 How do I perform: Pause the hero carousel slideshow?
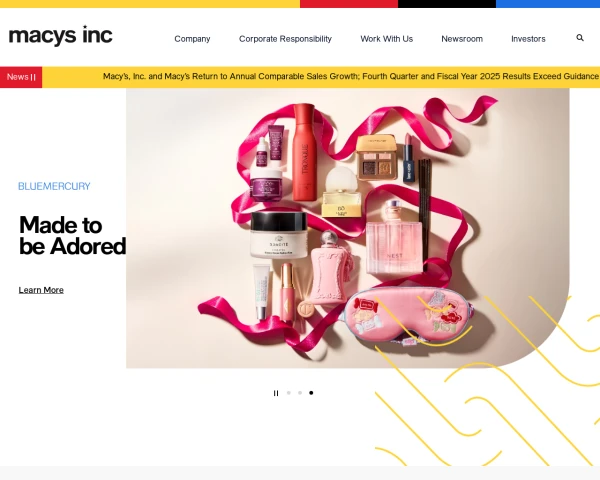[276, 393]
